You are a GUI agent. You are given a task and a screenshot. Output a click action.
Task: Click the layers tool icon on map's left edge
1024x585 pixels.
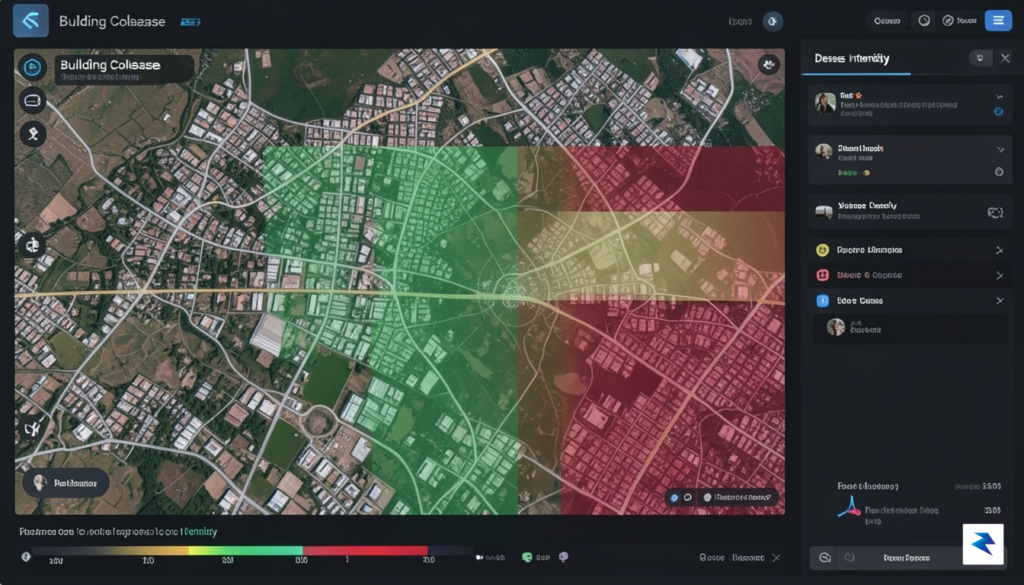(32, 245)
